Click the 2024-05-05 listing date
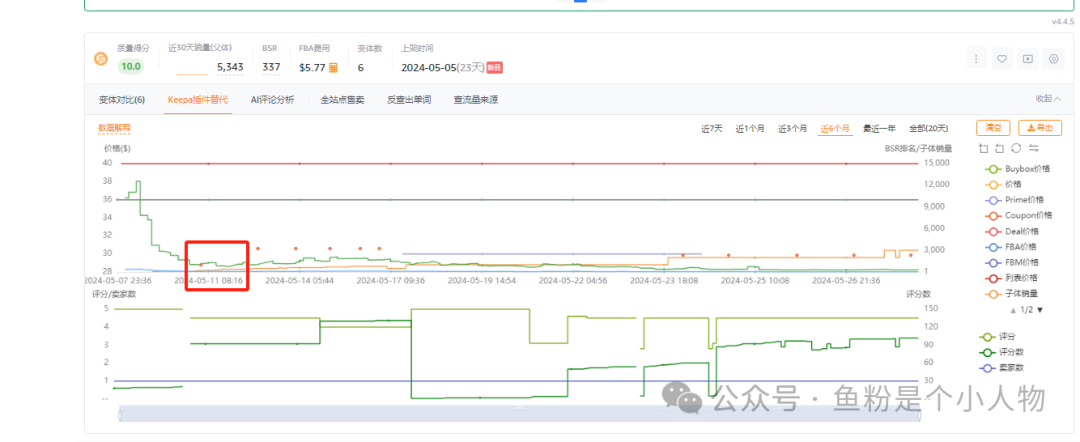Image resolution: width=1080 pixels, height=442 pixels. click(428, 67)
